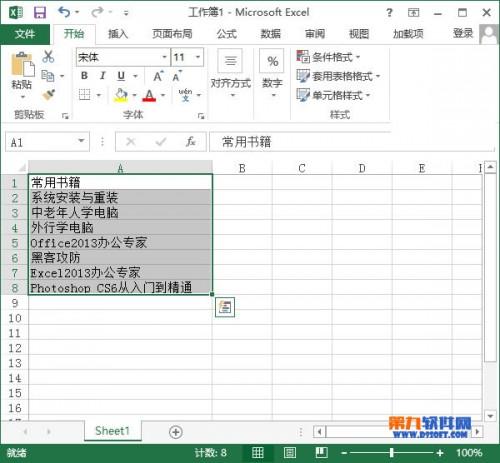Open ribbon display options icon
The height and width of the screenshot is (463, 500).
pyautogui.click(x=413, y=13)
